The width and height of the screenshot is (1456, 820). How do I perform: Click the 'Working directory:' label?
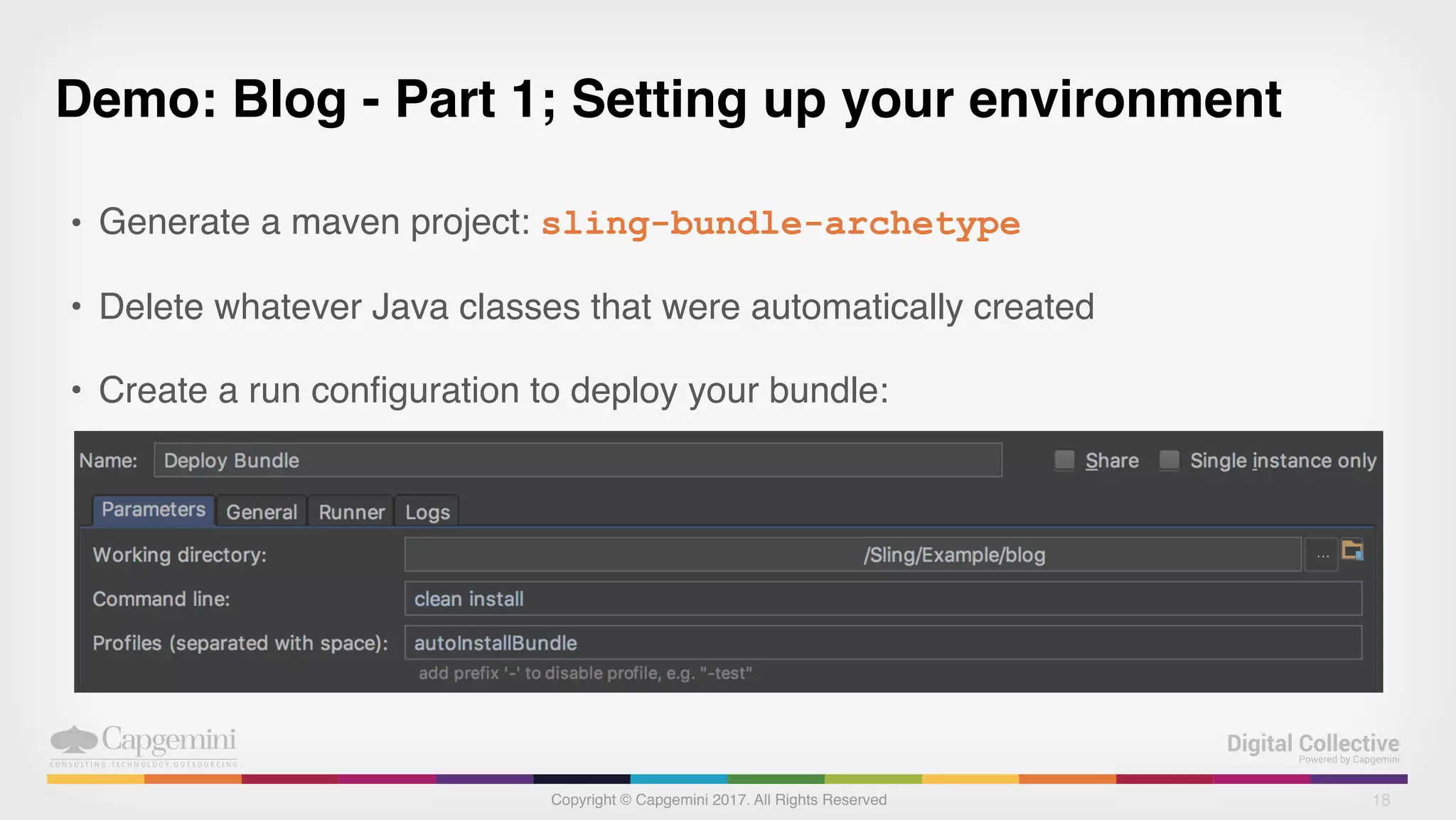coord(180,555)
